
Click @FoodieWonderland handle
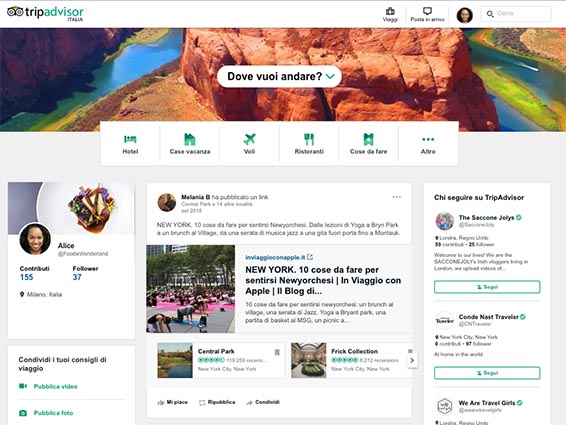[83, 254]
